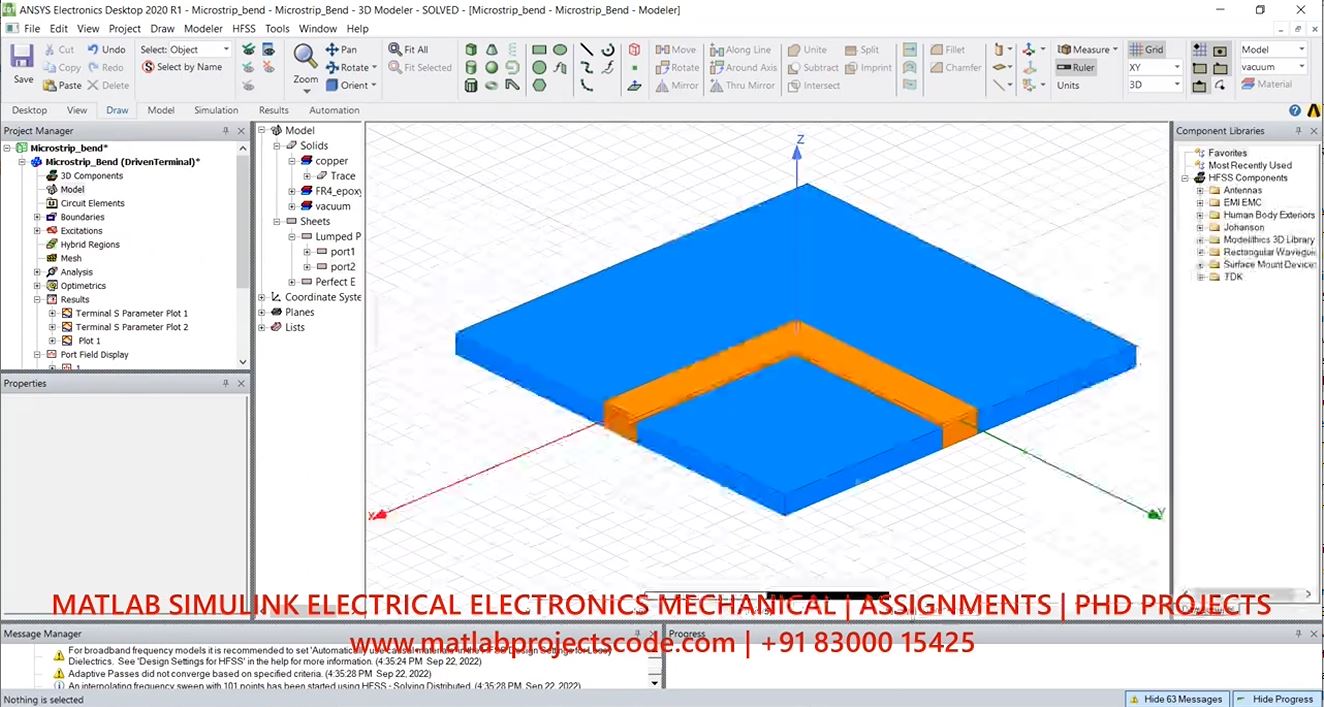Open the Orient view dropdown

(374, 85)
